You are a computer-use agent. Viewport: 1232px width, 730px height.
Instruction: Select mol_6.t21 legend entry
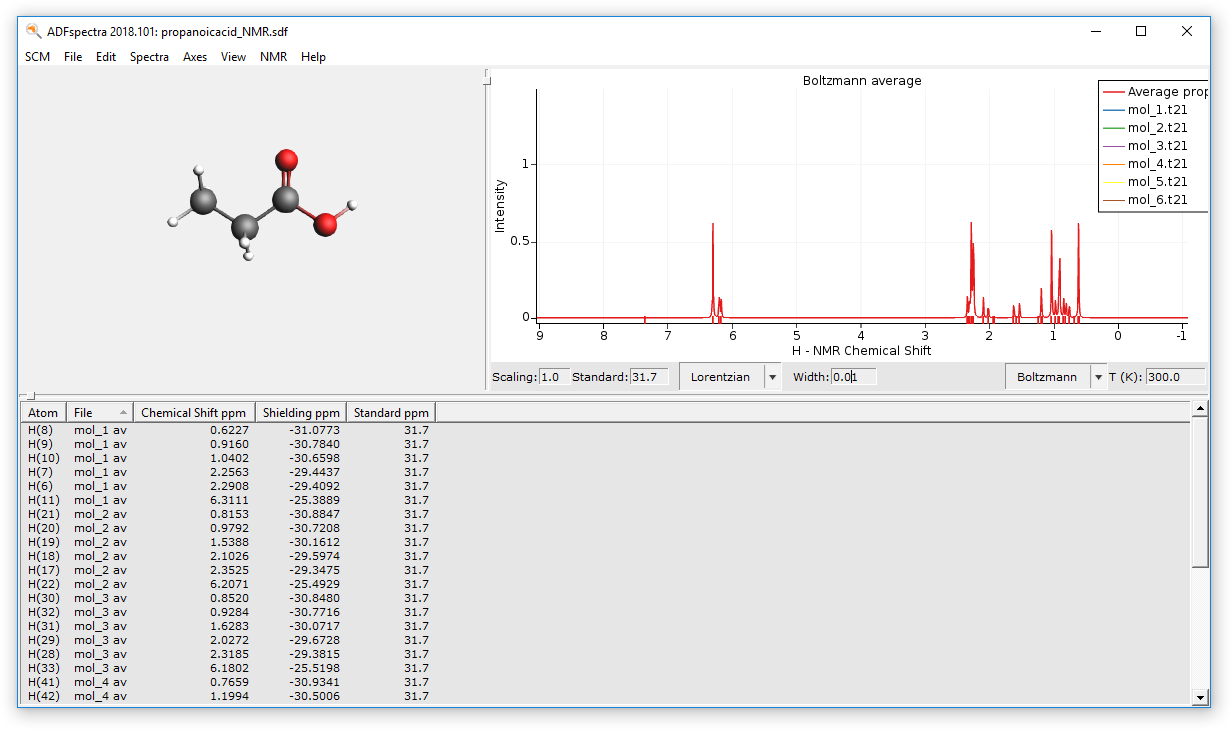(x=1145, y=200)
